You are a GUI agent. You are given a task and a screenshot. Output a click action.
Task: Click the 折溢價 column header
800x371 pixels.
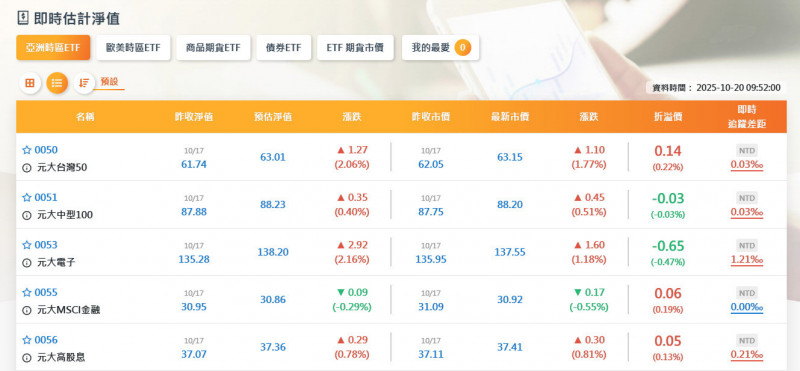click(668, 117)
